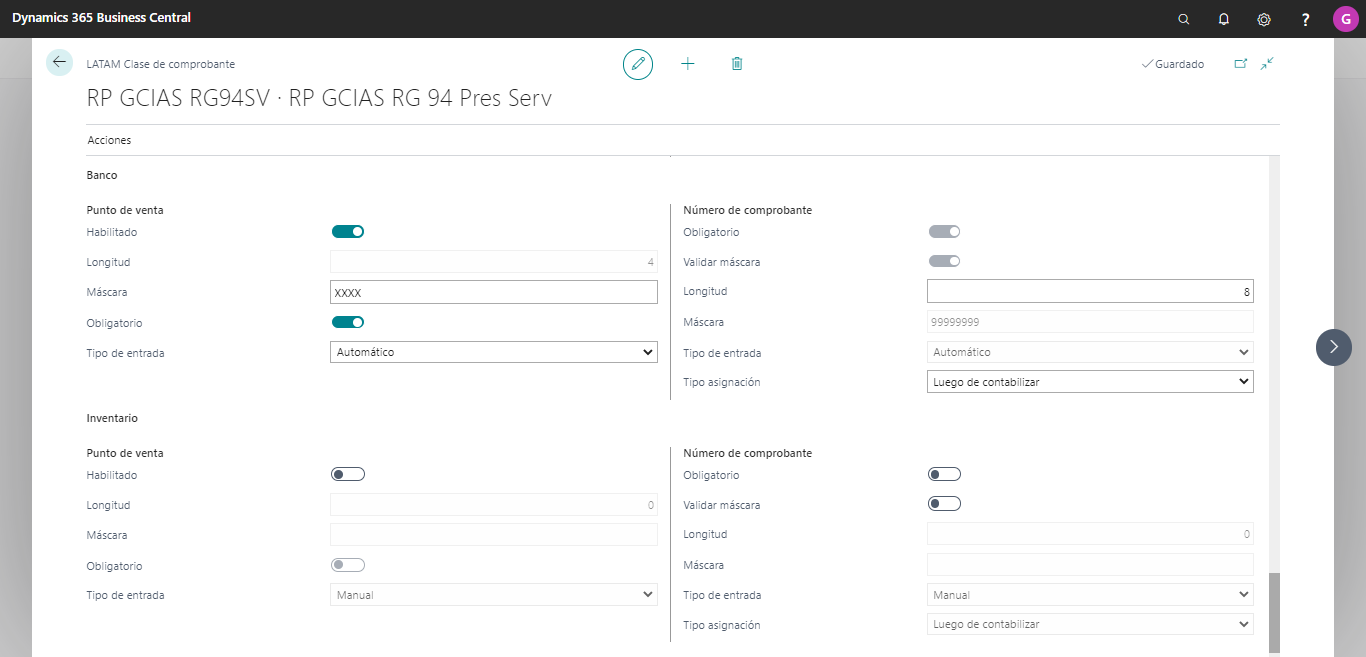This screenshot has height=657, width=1366.
Task: Click Inventario Punto de venta Máscara field
Action: point(494,535)
